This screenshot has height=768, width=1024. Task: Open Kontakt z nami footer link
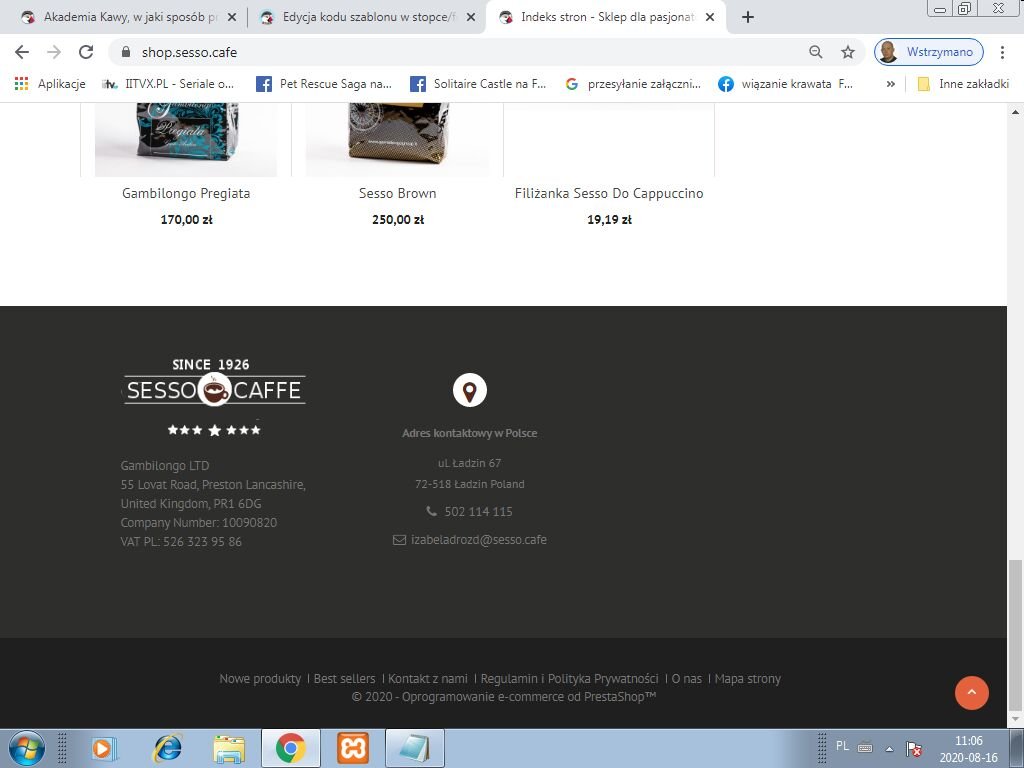tap(428, 679)
